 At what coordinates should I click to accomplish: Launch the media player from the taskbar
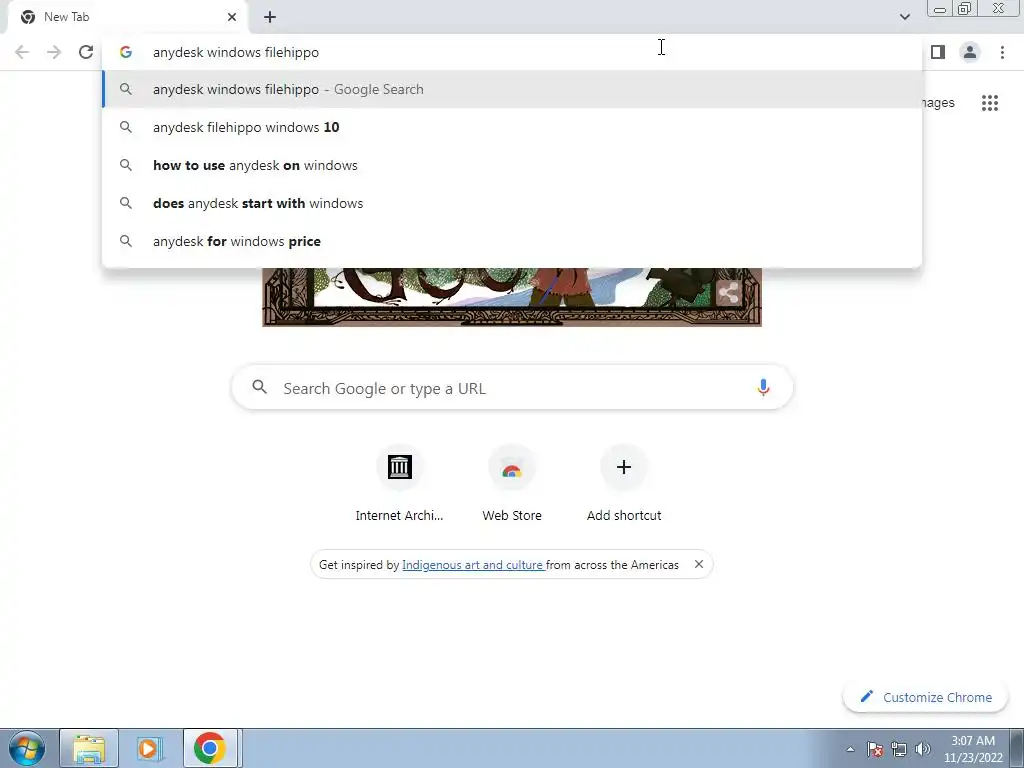(x=149, y=749)
